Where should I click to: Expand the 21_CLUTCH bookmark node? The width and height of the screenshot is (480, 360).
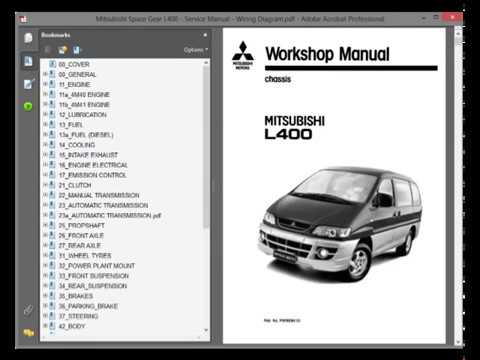click(x=45, y=185)
